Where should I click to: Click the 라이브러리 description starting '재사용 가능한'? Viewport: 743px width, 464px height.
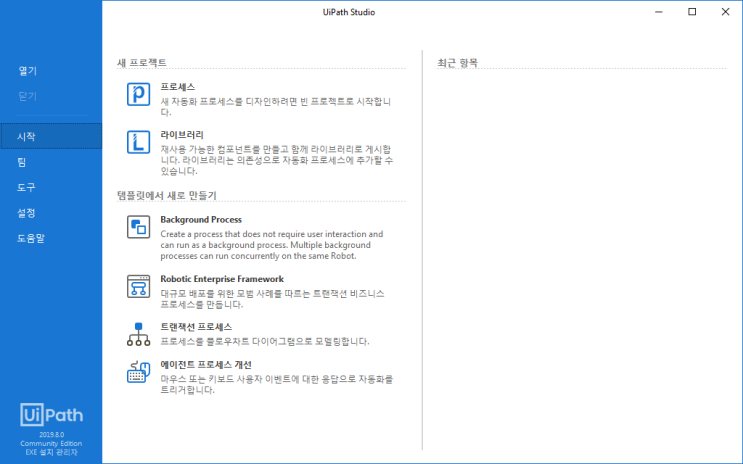(x=277, y=160)
